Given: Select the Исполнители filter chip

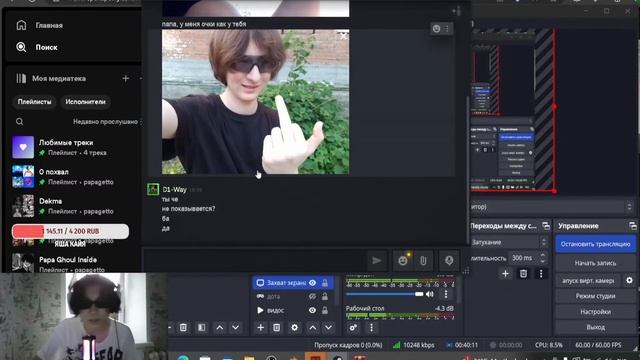Looking at the screenshot, I should 85,102.
